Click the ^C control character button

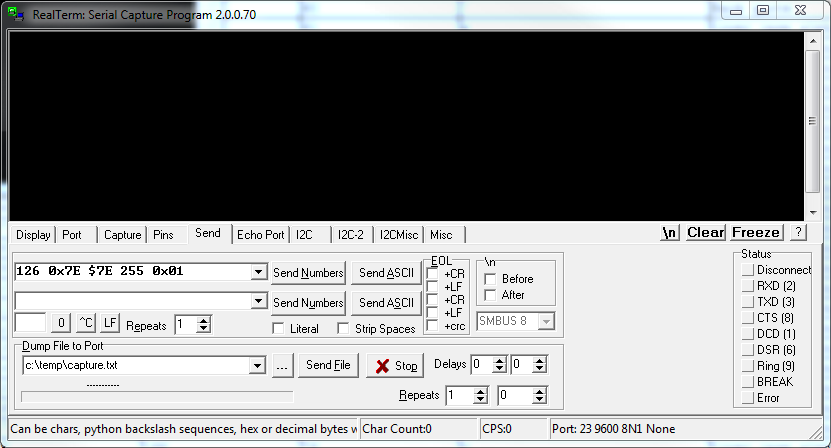pos(86,322)
